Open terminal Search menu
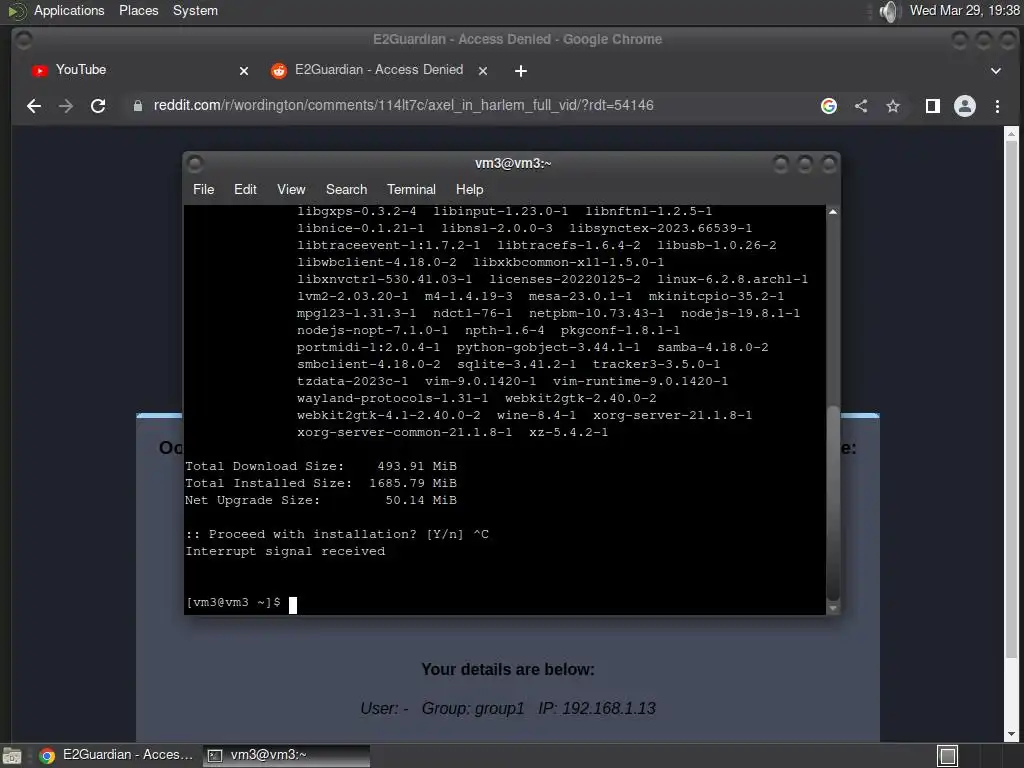 346,189
